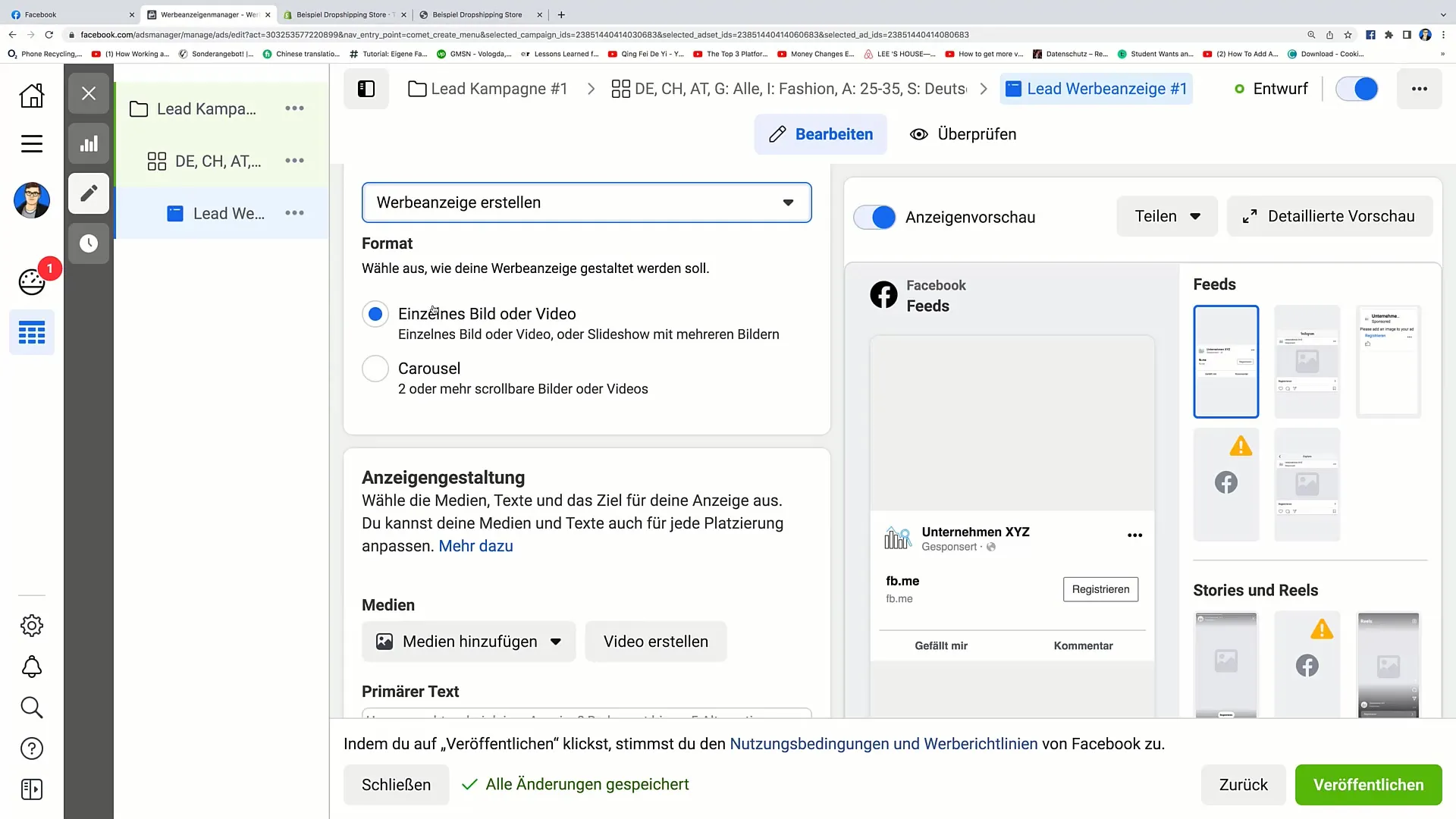Open the campaigns table grid icon
The height and width of the screenshot is (819, 1456).
click(32, 332)
